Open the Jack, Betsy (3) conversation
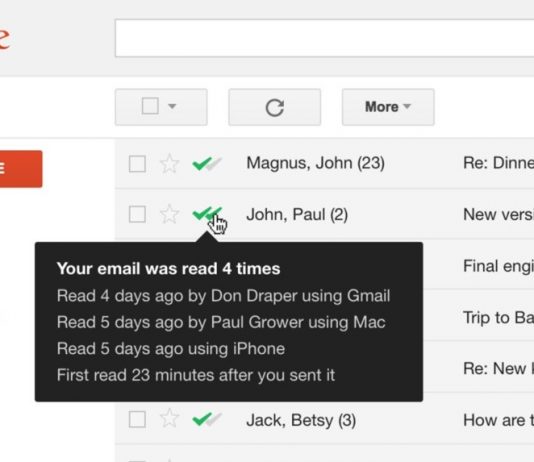 pyautogui.click(x=301, y=420)
